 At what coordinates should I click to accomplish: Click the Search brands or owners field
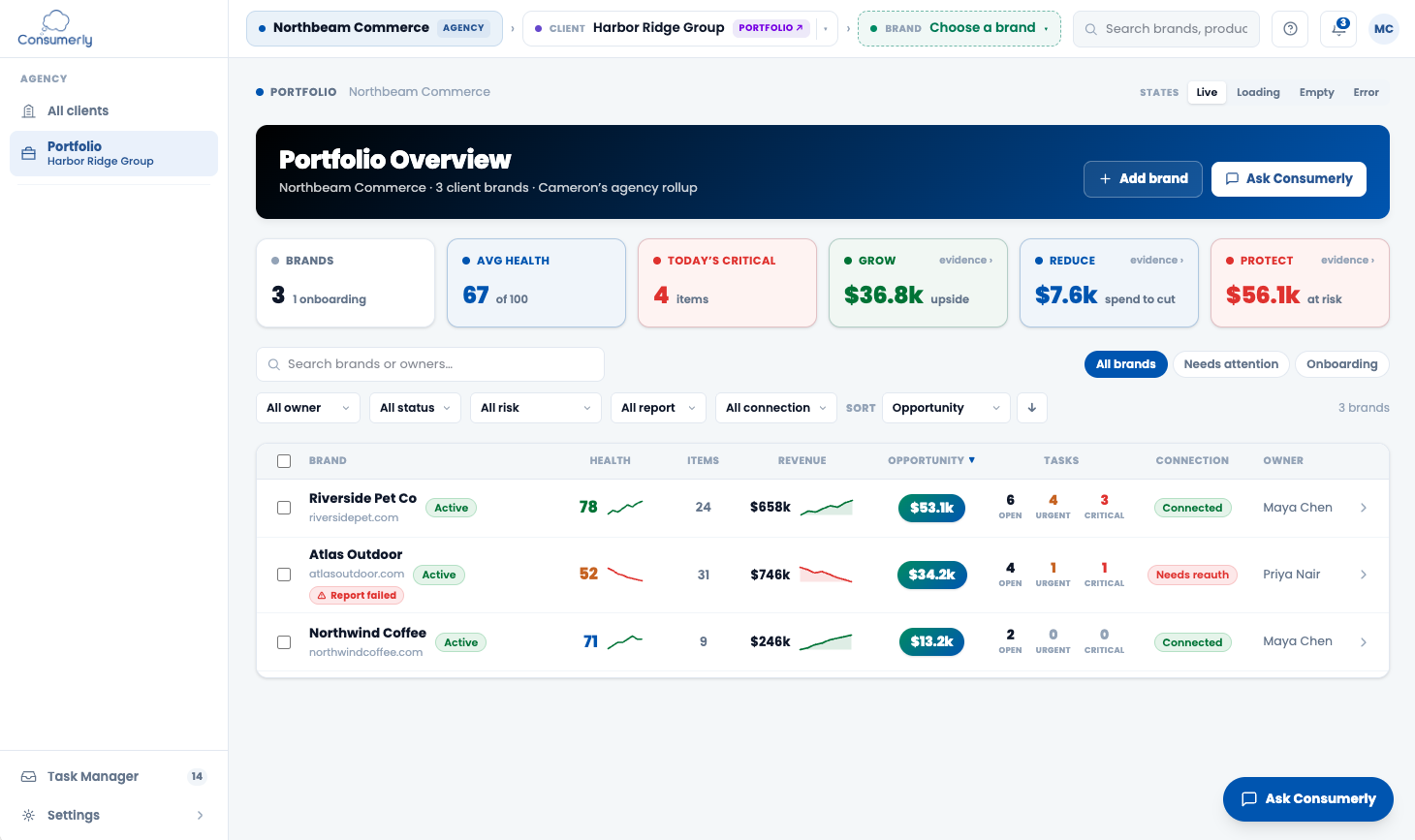coord(430,364)
